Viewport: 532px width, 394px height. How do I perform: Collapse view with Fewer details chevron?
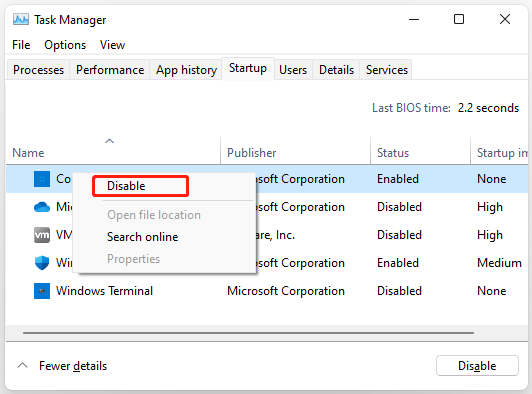pyautogui.click(x=22, y=365)
